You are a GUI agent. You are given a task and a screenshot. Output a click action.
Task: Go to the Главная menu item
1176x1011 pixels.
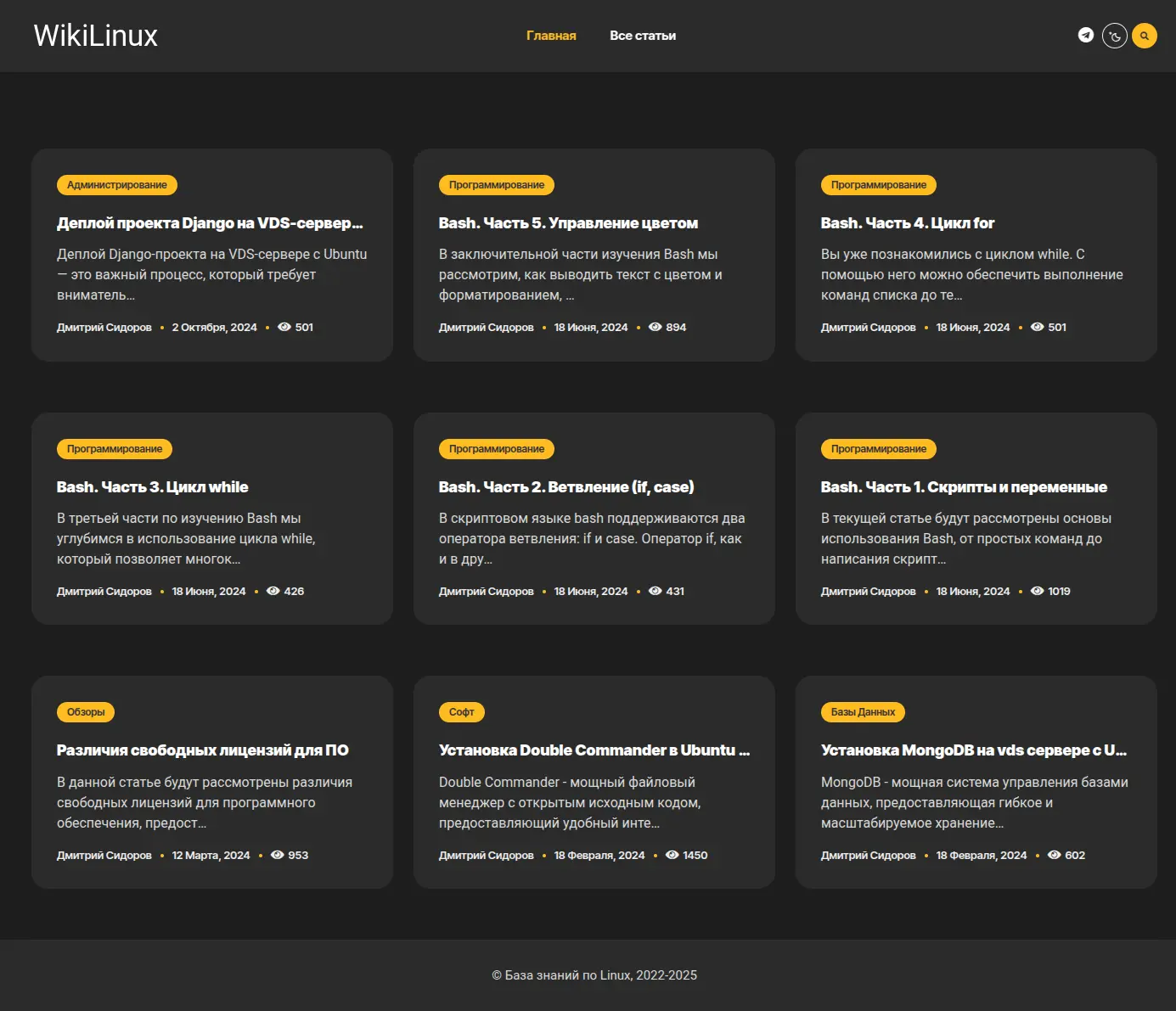click(551, 36)
